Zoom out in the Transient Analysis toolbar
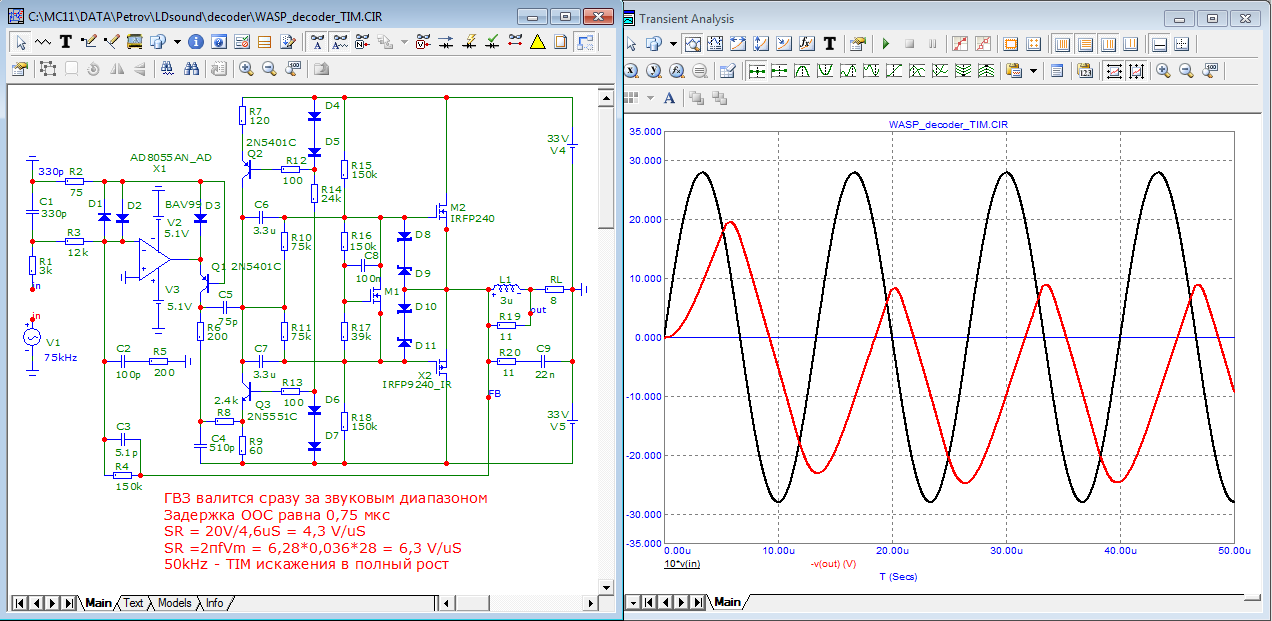This screenshot has width=1272, height=621. [1186, 71]
